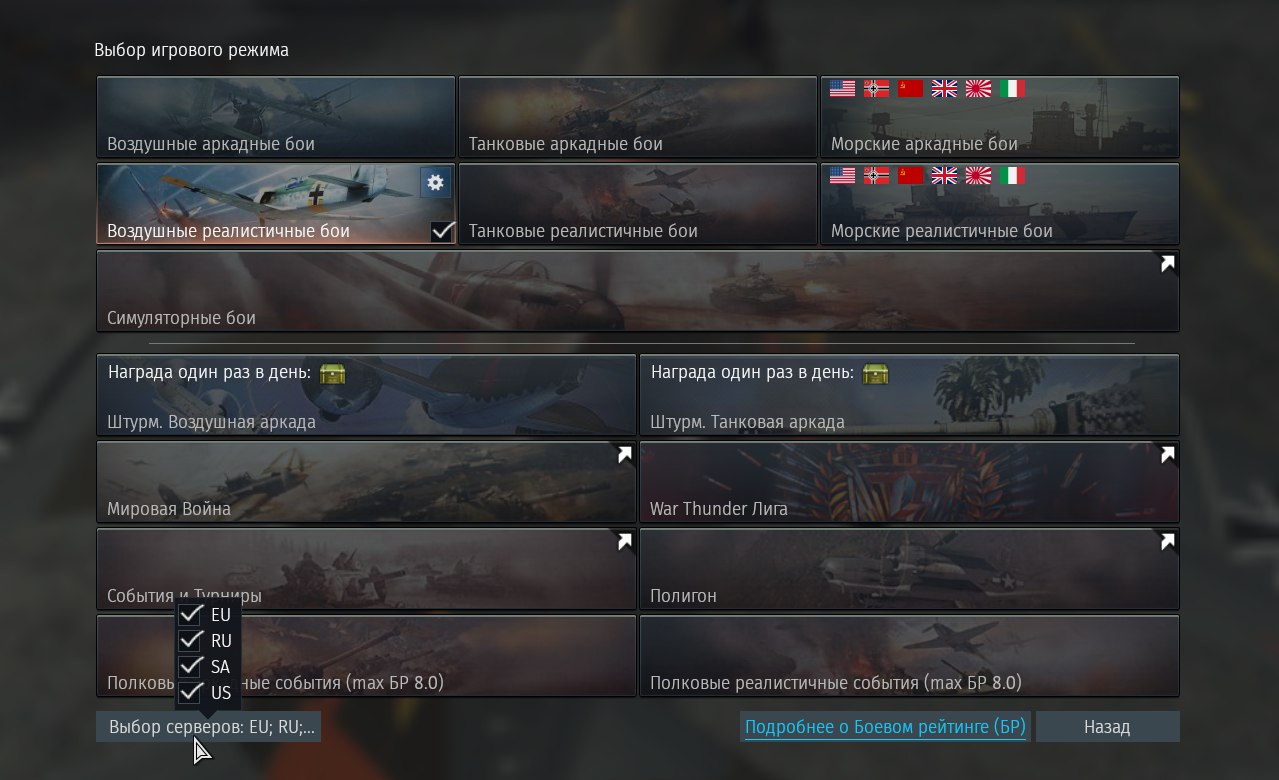This screenshot has height=780, width=1279.
Task: Click the arrow icon on War Thunder Лига tile
Action: [x=1168, y=455]
